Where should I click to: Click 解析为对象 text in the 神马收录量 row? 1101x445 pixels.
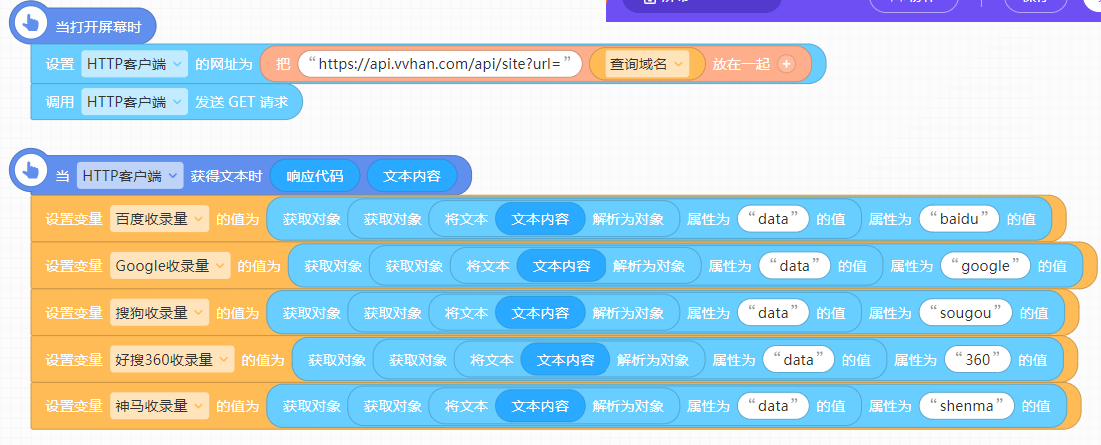[x=628, y=406]
